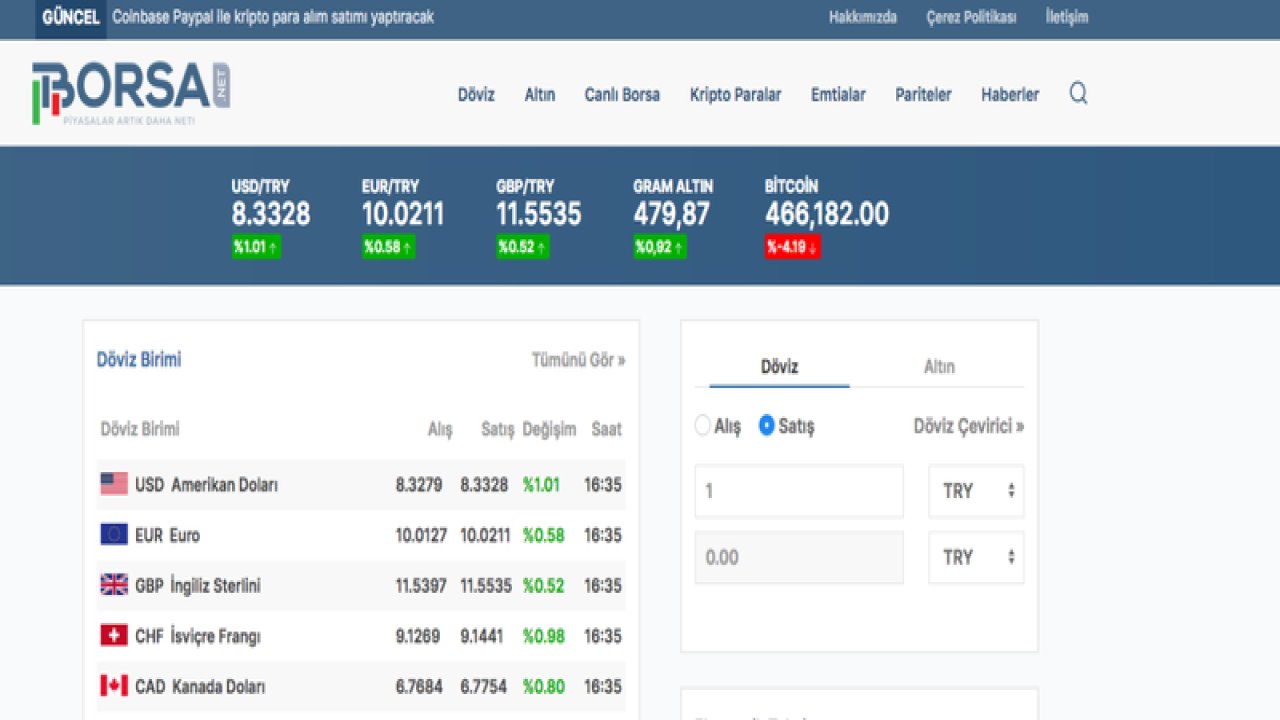Open the Kripto Paralar menu
Viewport: 1280px width, 720px height.
pos(735,95)
